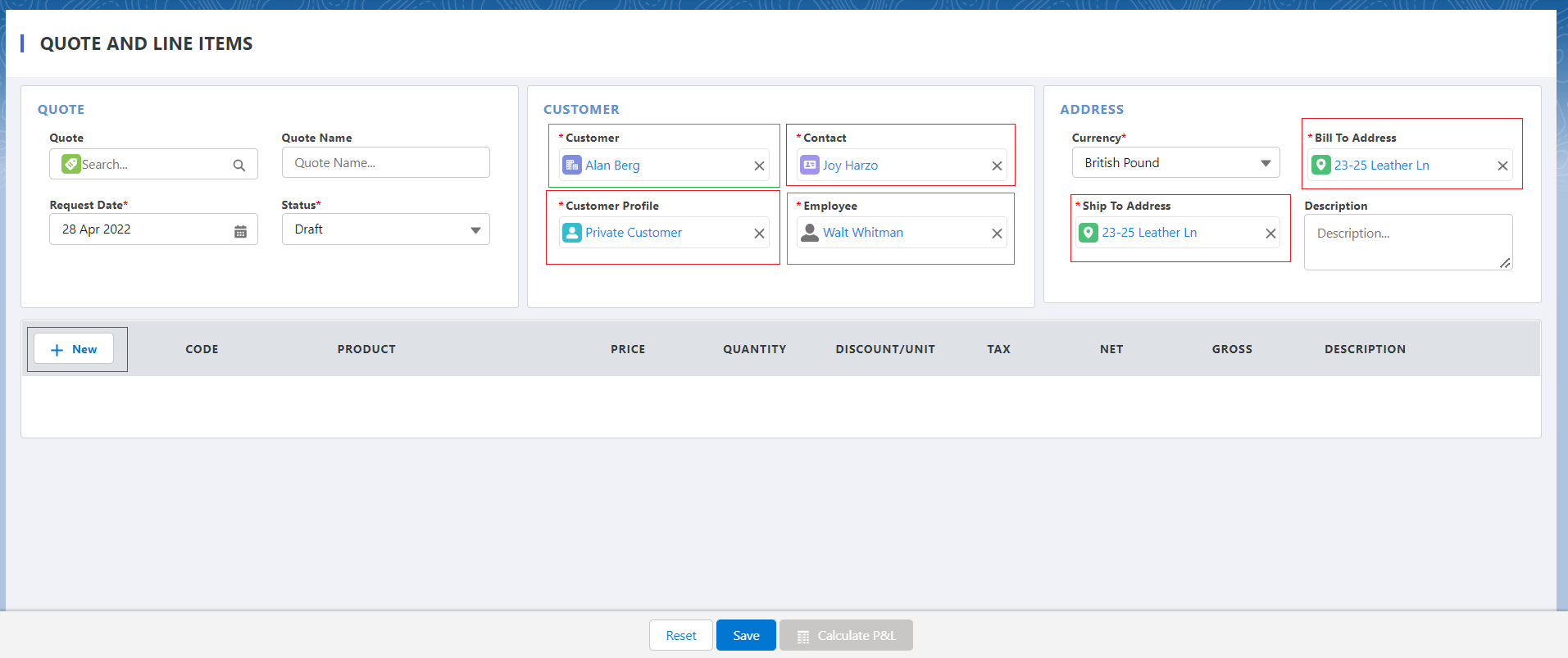Click the magnifier icon in Quote search
Screen dimensions: 1568x658
pyautogui.click(x=239, y=165)
